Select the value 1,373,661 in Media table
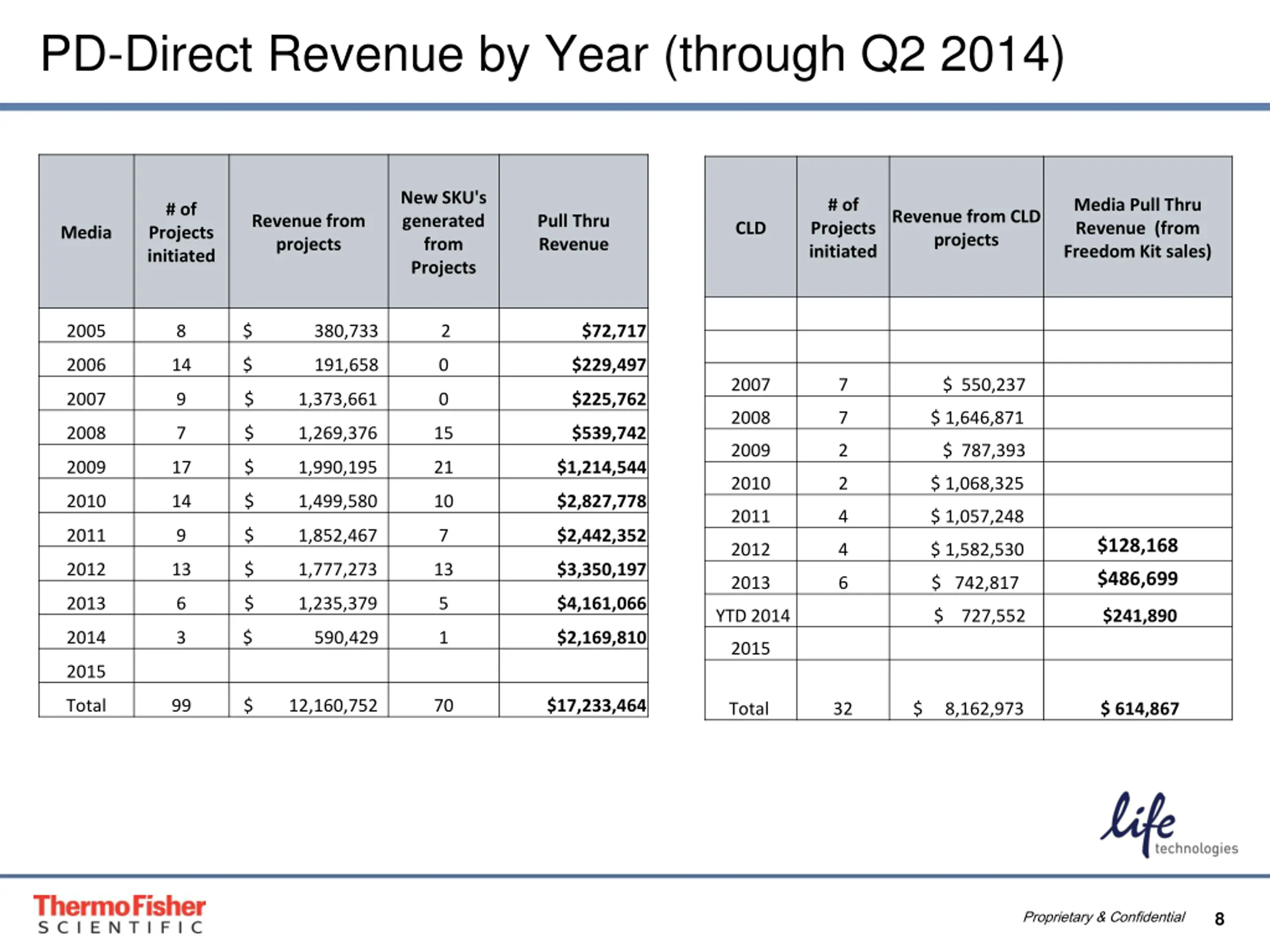The width and height of the screenshot is (1270, 952). [338, 399]
